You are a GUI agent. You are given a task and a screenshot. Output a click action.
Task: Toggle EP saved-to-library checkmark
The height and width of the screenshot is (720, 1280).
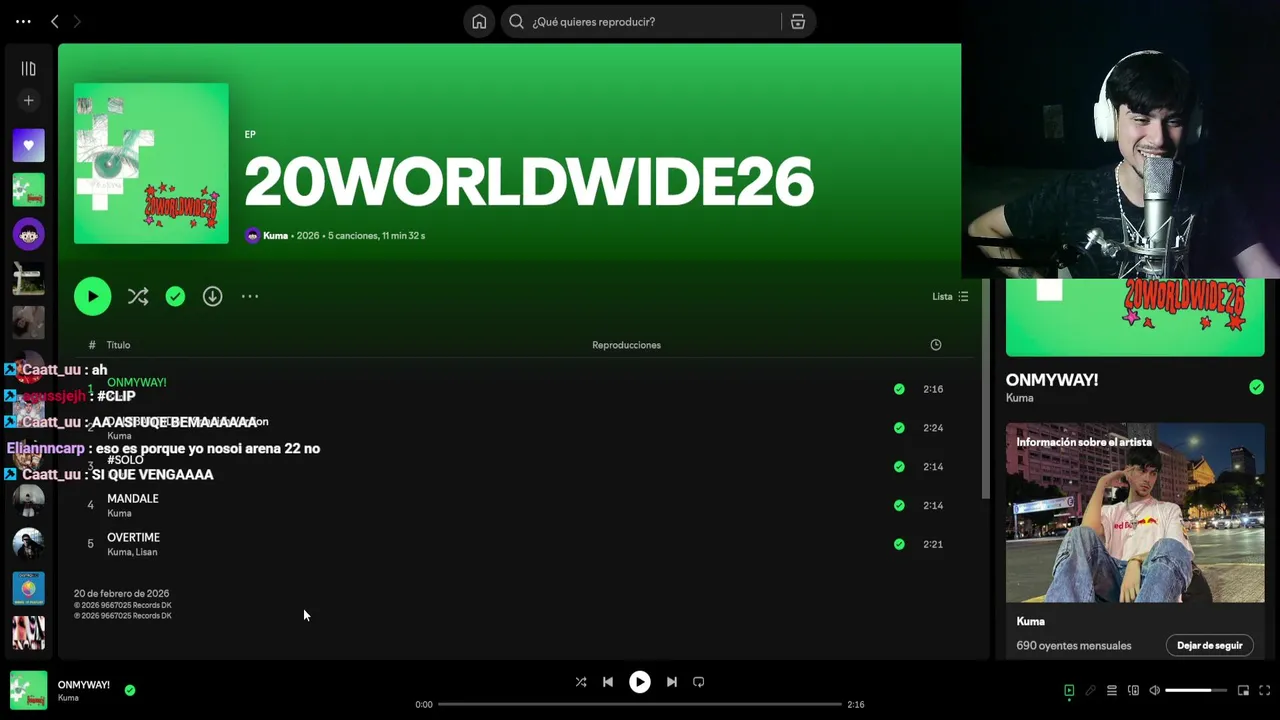(x=175, y=296)
